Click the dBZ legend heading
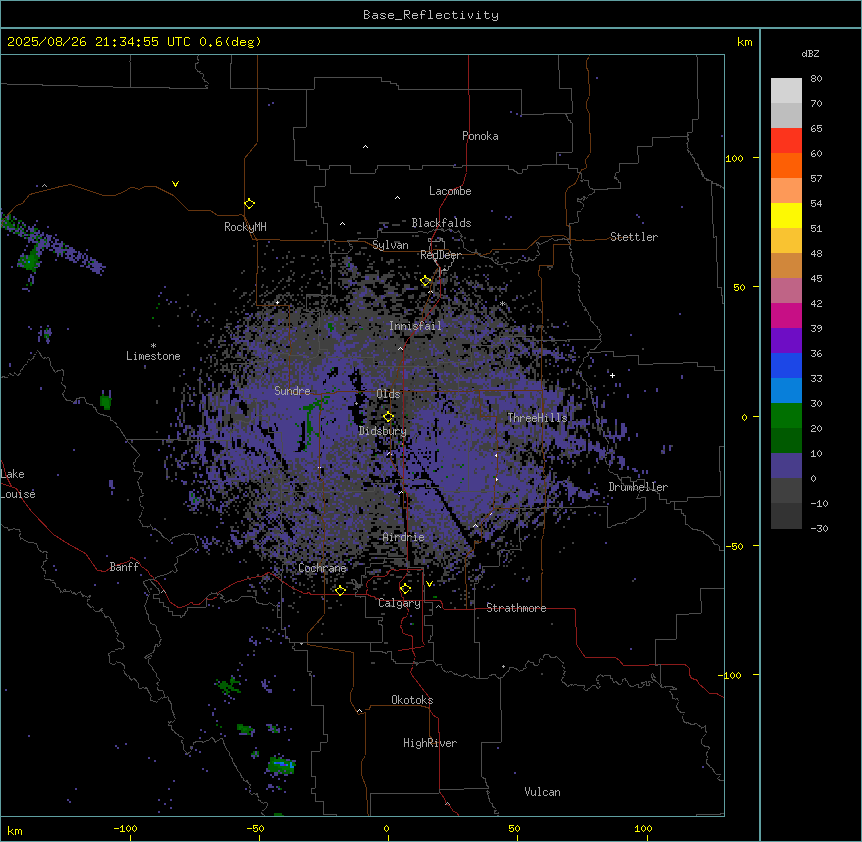Image resolution: width=862 pixels, height=842 pixels. (810, 53)
